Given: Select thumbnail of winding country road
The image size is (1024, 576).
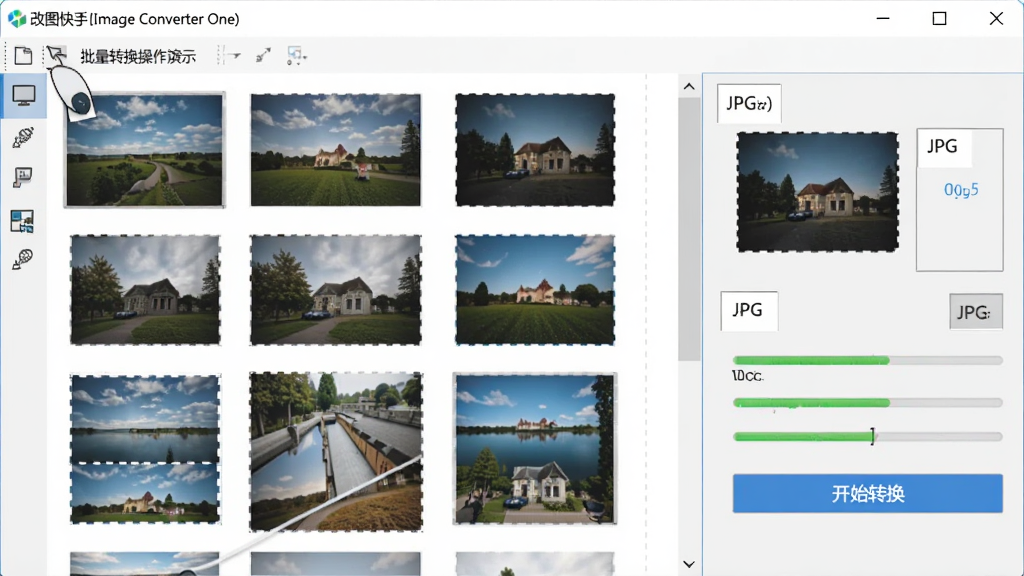Looking at the screenshot, I should [144, 150].
